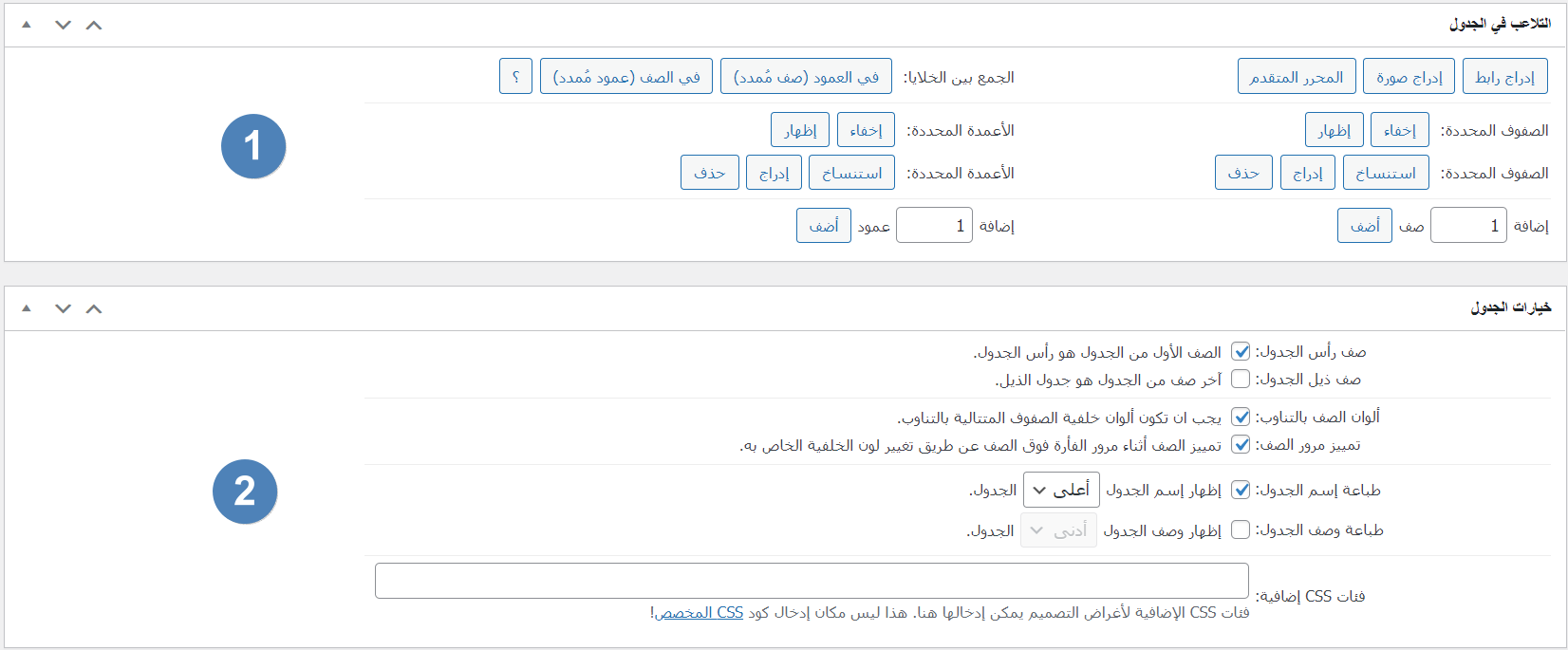The width and height of the screenshot is (1568, 650).
Task: Open the المخصص CSS link
Action: point(699,613)
